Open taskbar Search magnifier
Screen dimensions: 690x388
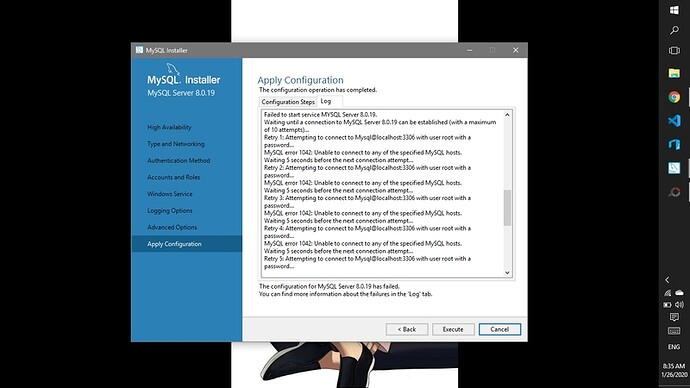pos(674,30)
